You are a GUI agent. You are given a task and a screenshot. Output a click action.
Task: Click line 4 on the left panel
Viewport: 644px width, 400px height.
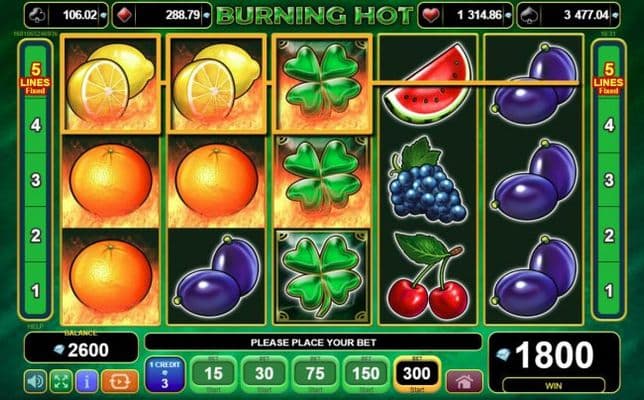[36, 125]
